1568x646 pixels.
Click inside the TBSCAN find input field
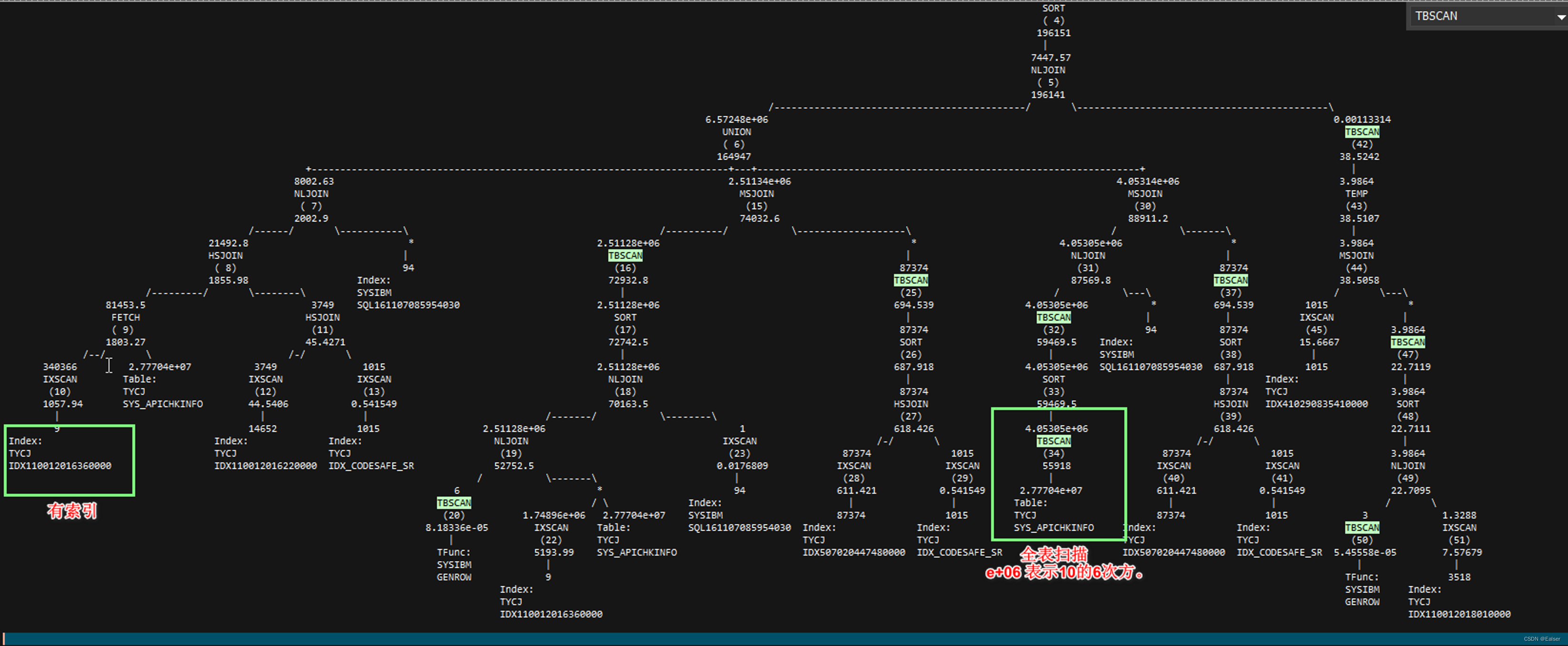(1479, 17)
